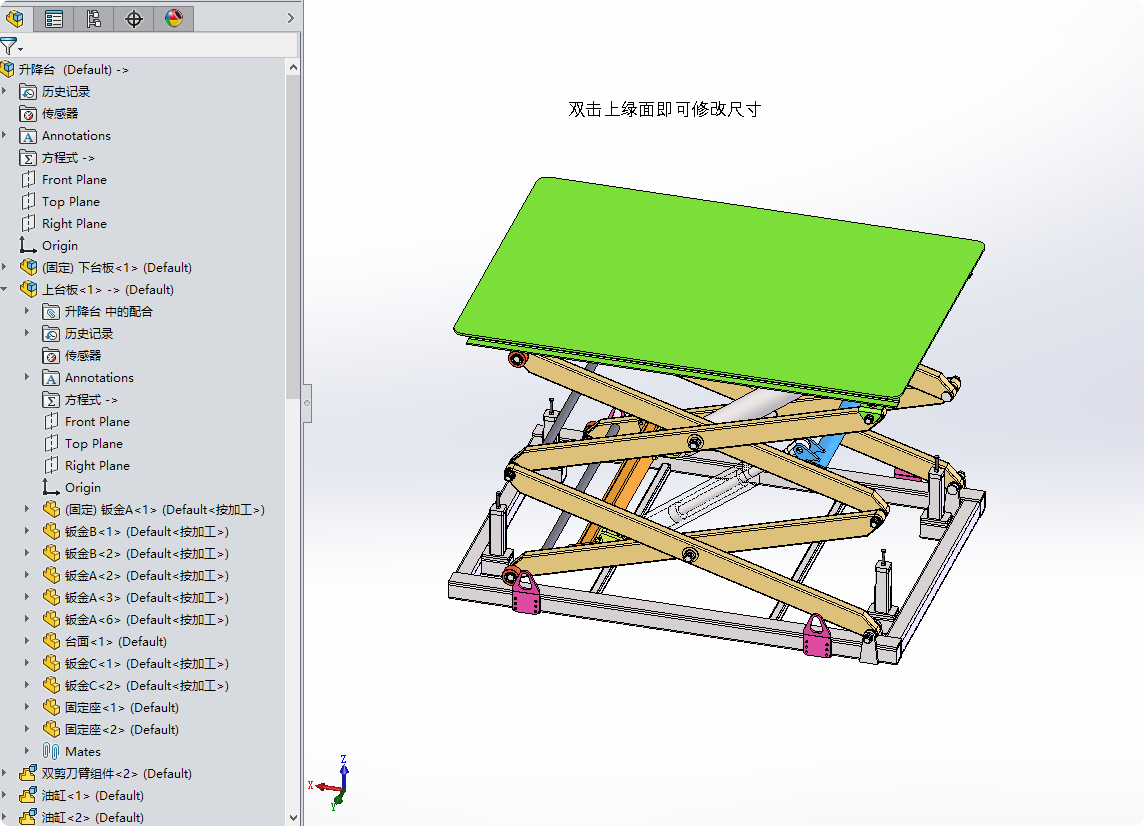1144x826 pixels.
Task: Click the 钣金B<1> part icon
Action: click(x=51, y=531)
